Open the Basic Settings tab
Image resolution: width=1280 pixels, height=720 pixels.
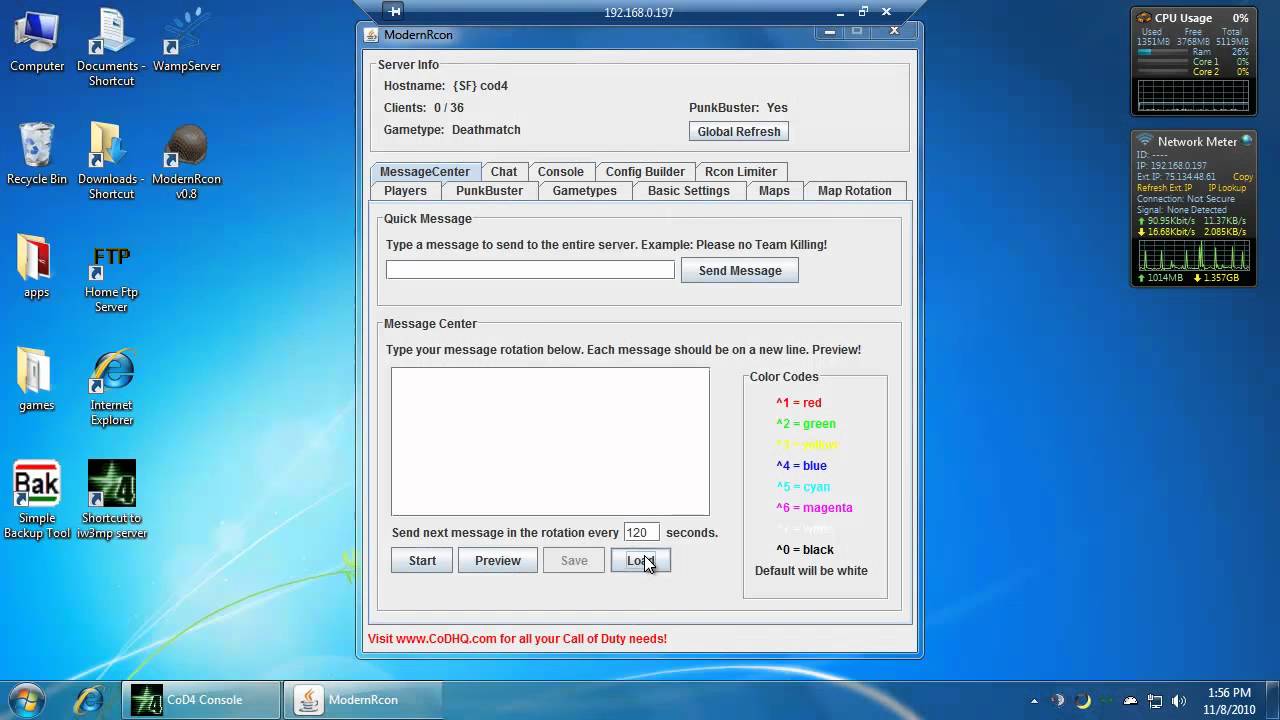[x=688, y=191]
